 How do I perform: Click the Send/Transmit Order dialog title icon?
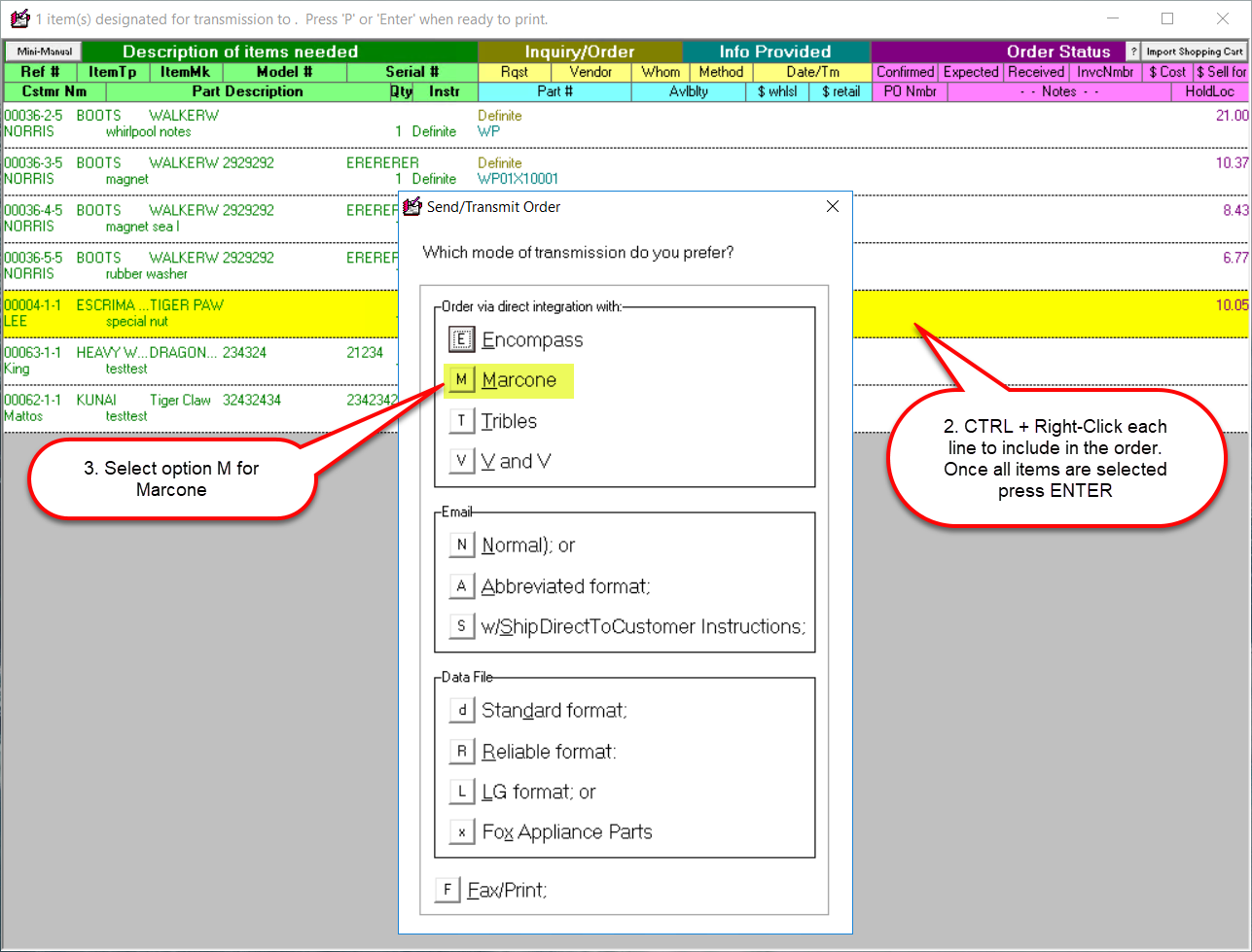pos(412,206)
